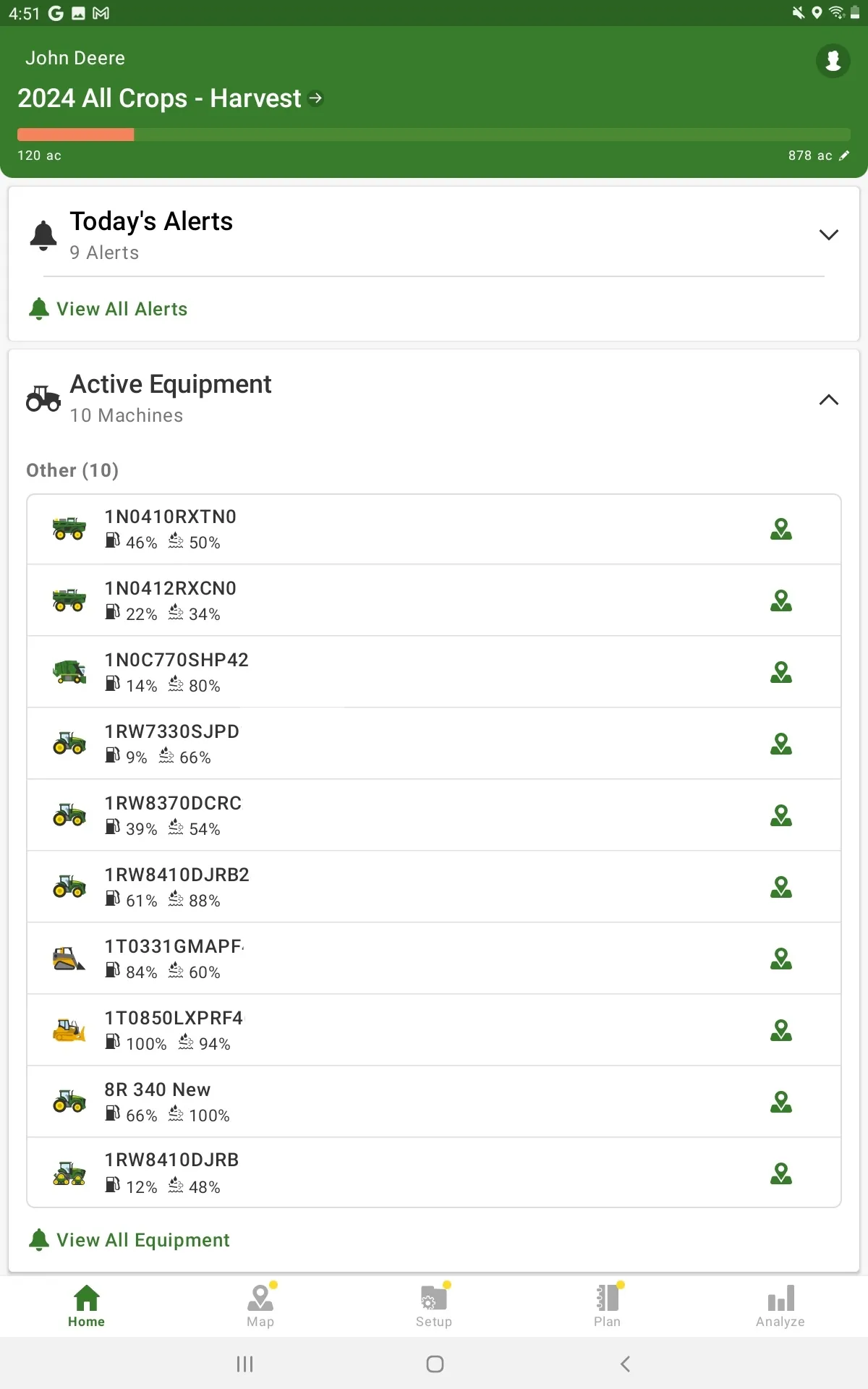868x1389 pixels.
Task: Switch to the Home tab
Action: 87,1307
